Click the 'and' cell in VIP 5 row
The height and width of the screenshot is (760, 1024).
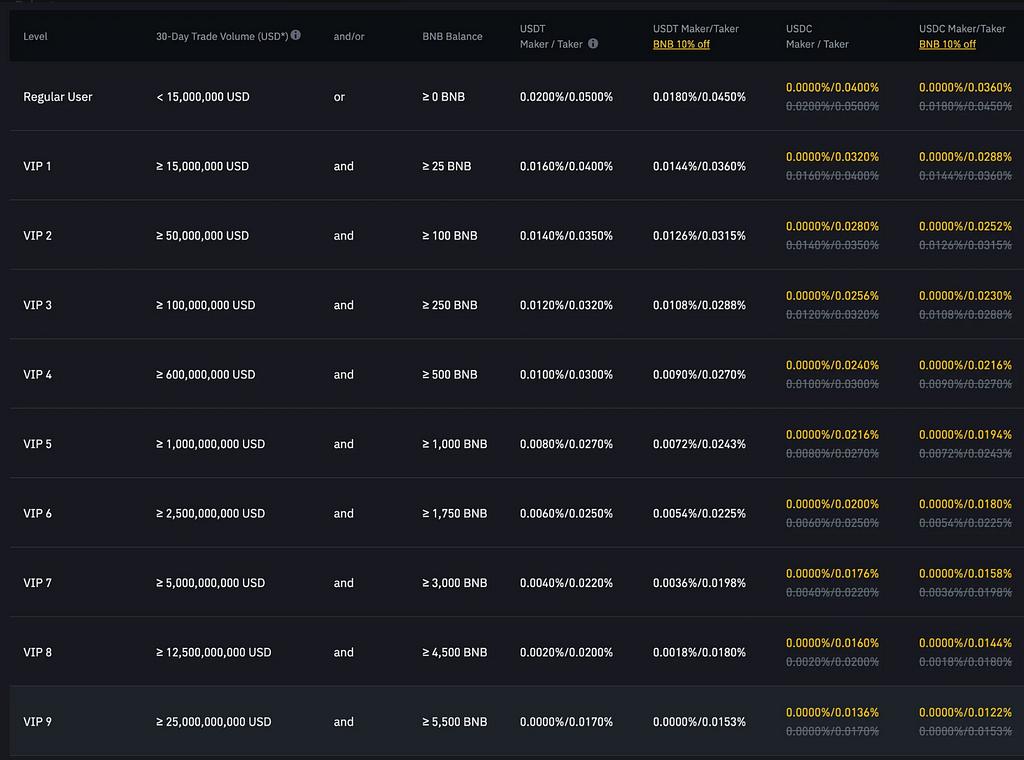point(344,444)
